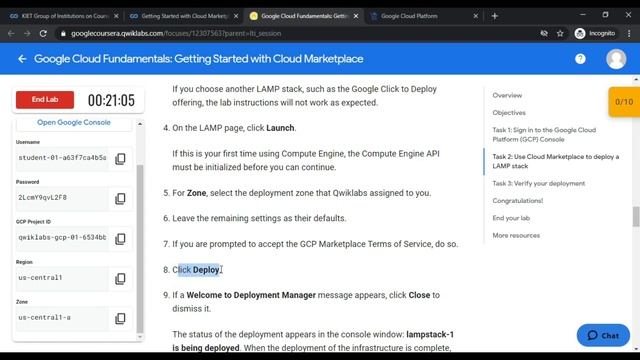The image size is (640, 360).
Task: Reload the page with the refresh icon
Action: pyautogui.click(x=43, y=33)
